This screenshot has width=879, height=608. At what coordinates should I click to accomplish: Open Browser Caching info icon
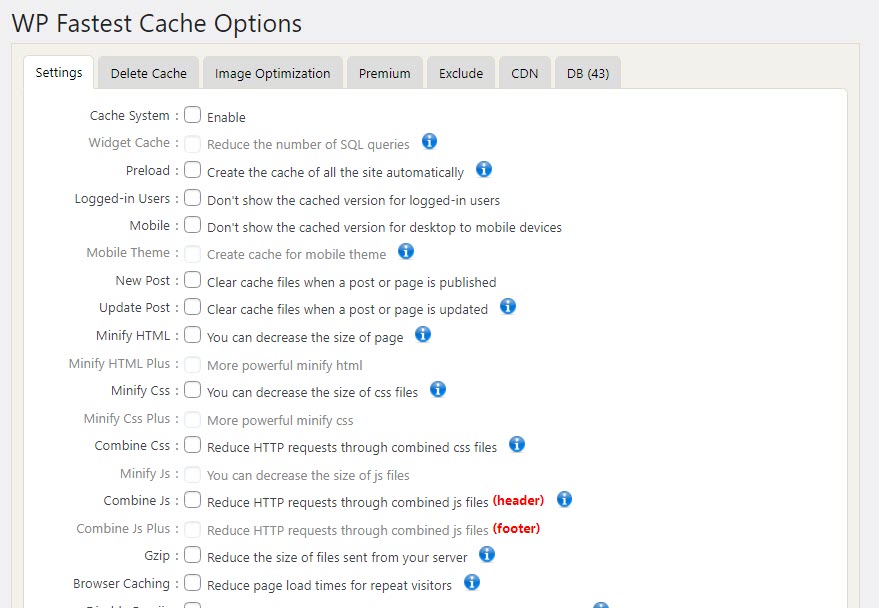tap(472, 581)
